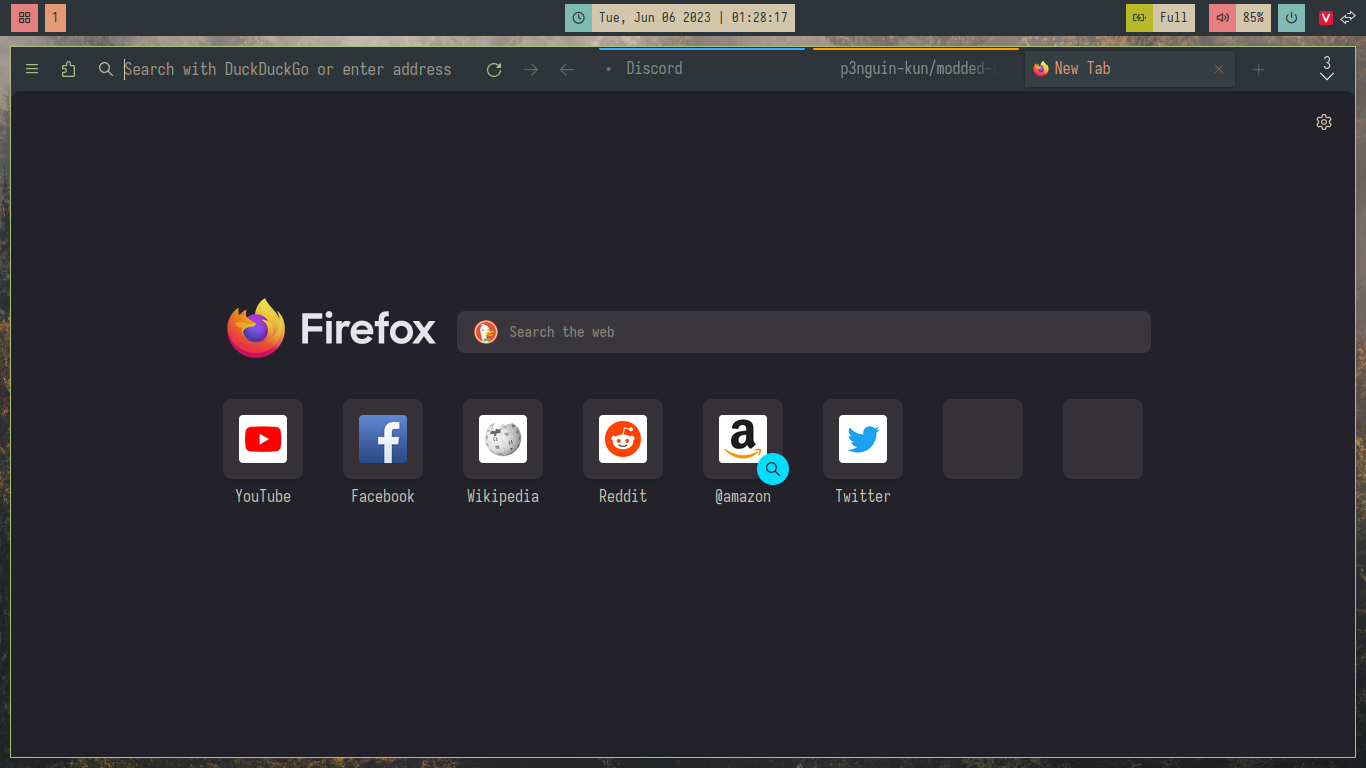Click the Wikipedia label text
The width and height of the screenshot is (1366, 768).
pyautogui.click(x=503, y=496)
